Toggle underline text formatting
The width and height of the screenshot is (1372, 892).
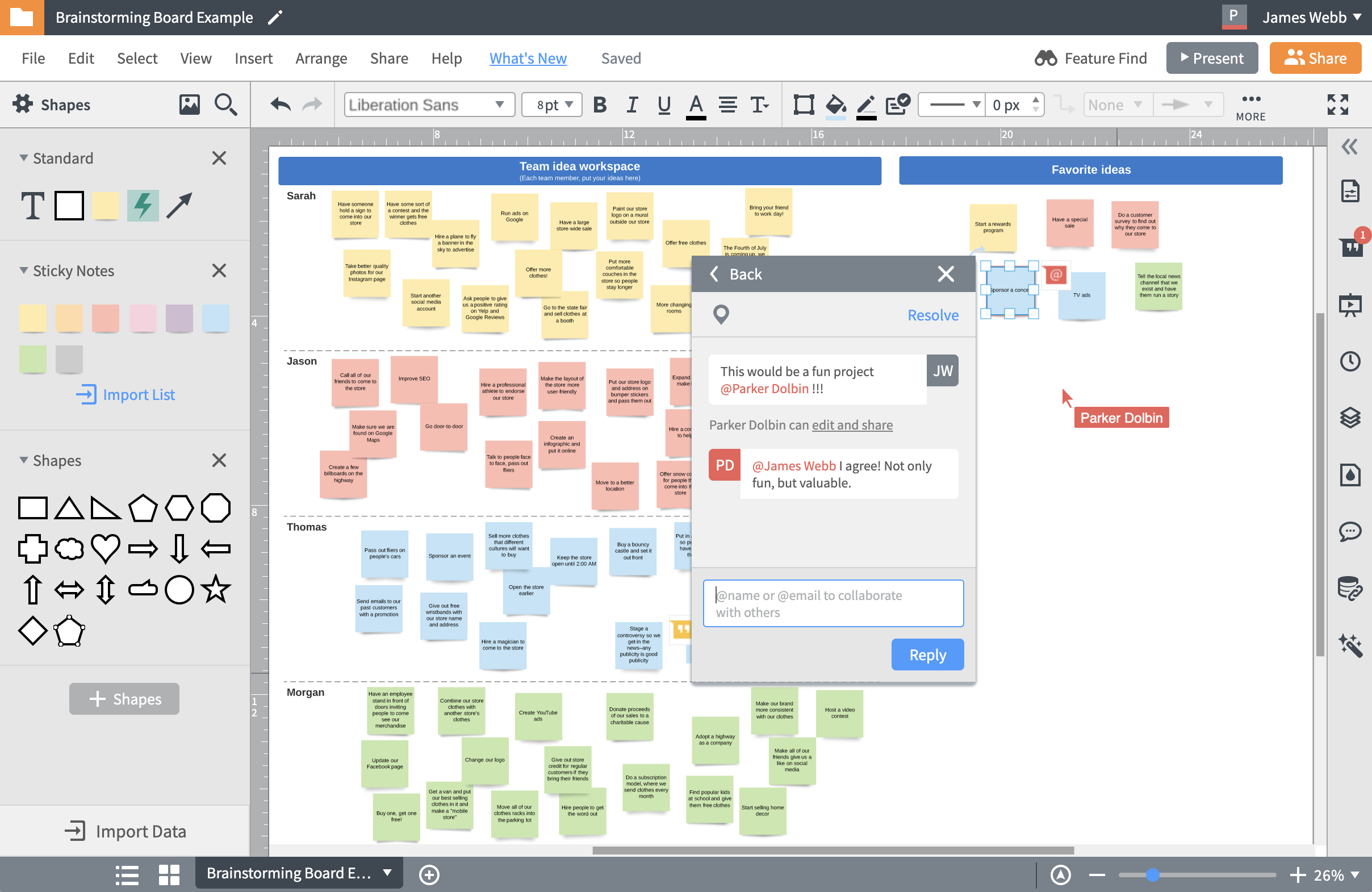[663, 105]
